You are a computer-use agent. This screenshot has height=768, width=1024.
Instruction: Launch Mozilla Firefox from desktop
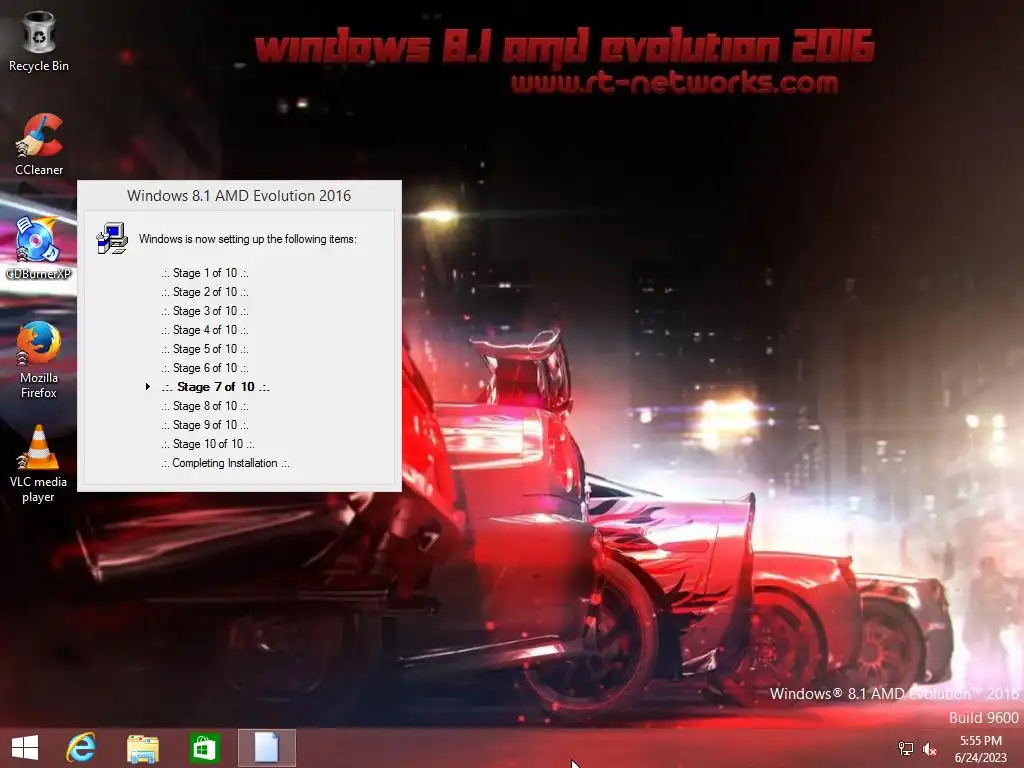point(39,359)
